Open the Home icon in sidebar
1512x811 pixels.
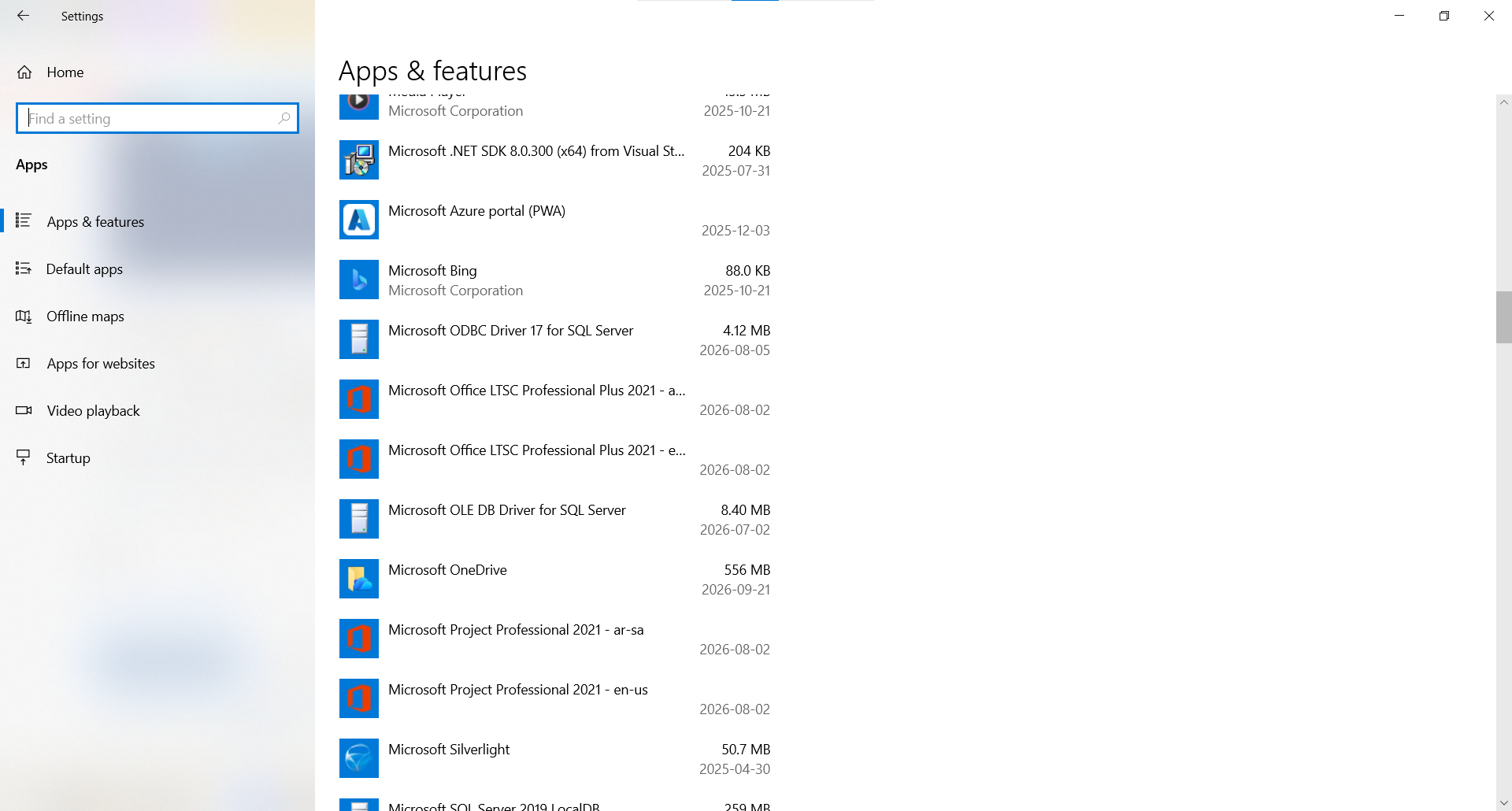tap(24, 72)
